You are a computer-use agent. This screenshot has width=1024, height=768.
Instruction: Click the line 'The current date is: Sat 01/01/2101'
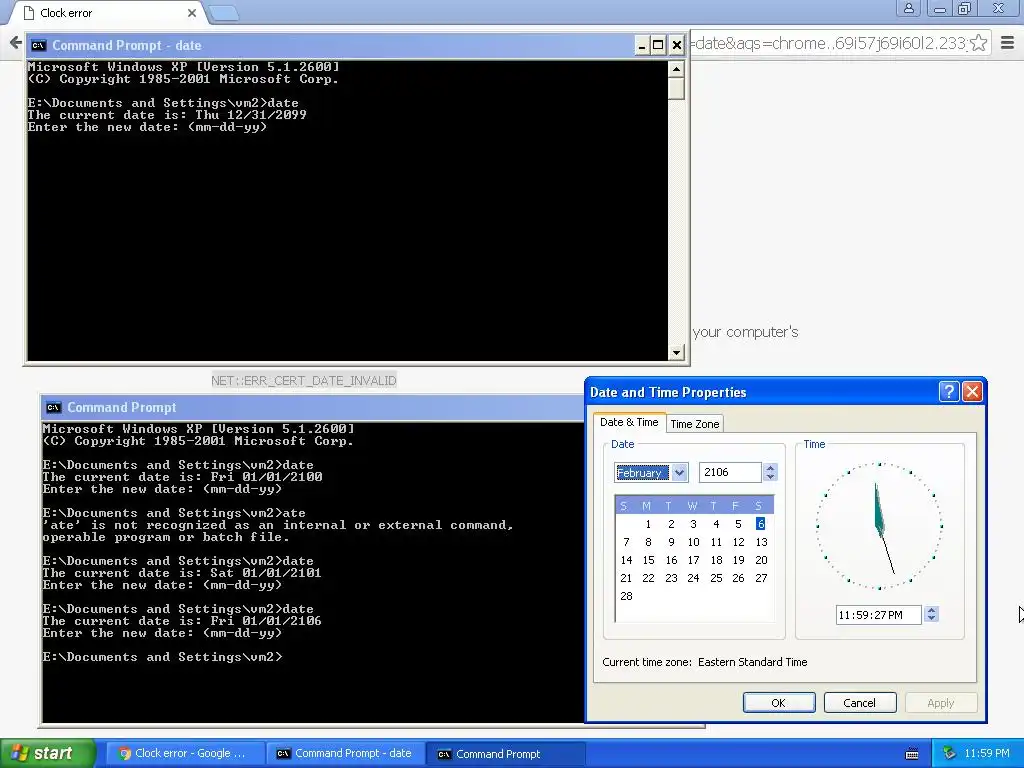tap(182, 573)
